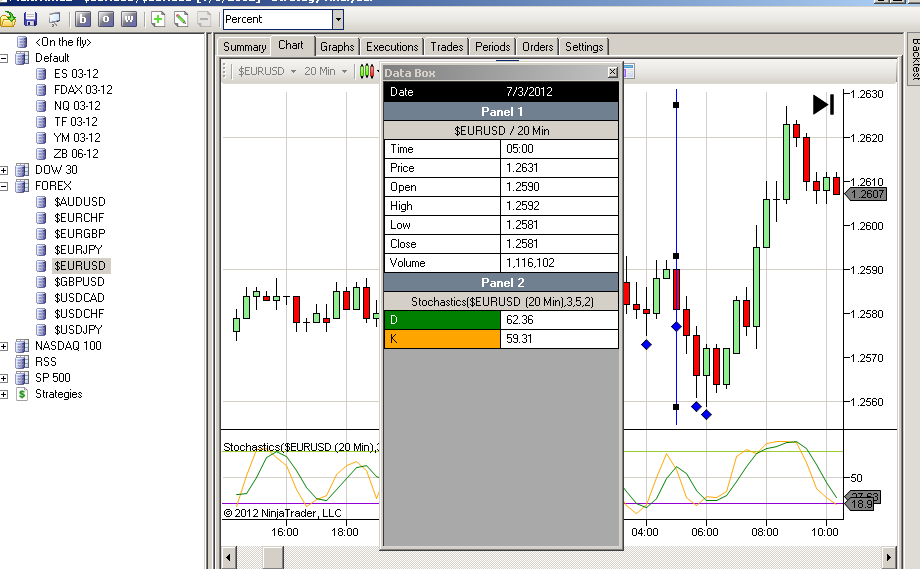Switch to the Orders tab

coord(537,47)
